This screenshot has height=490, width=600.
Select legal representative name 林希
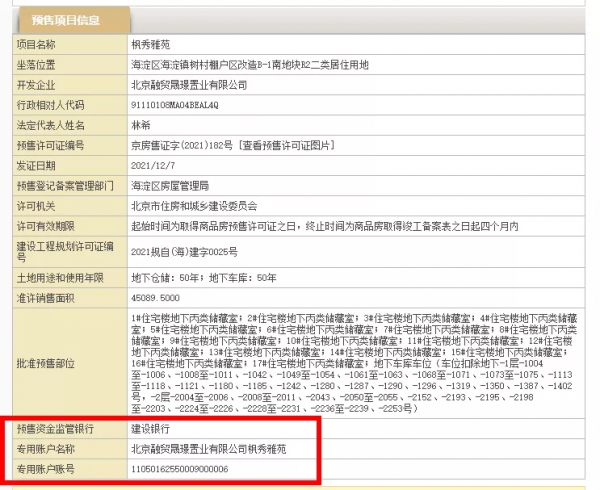pyautogui.click(x=141, y=125)
